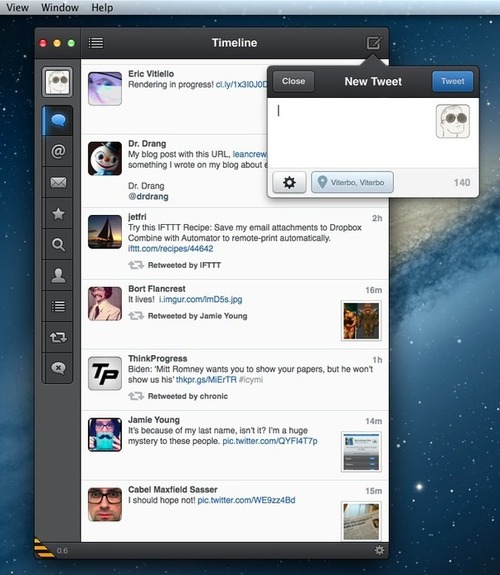Image resolution: width=500 pixels, height=575 pixels.
Task: Close the New Tweet popover
Action: [293, 81]
